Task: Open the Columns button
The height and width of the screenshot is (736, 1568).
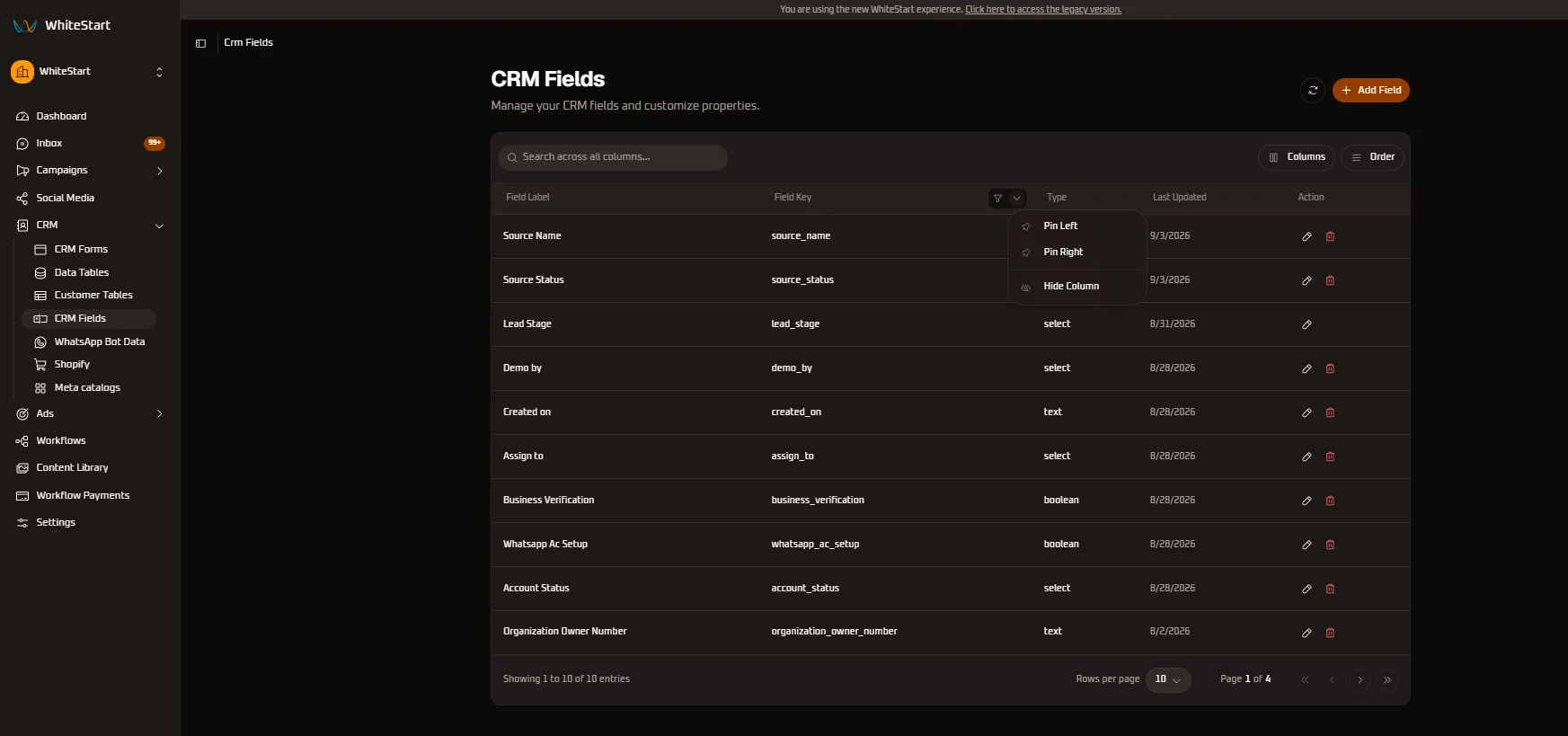Action: coord(1297,157)
